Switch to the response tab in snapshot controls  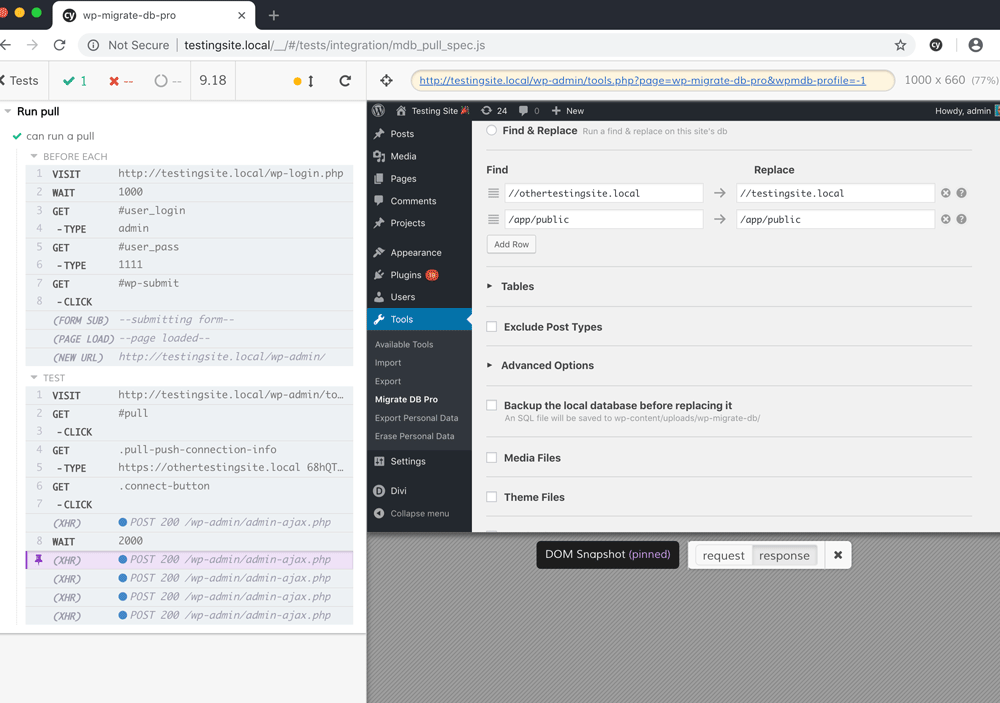pos(785,554)
